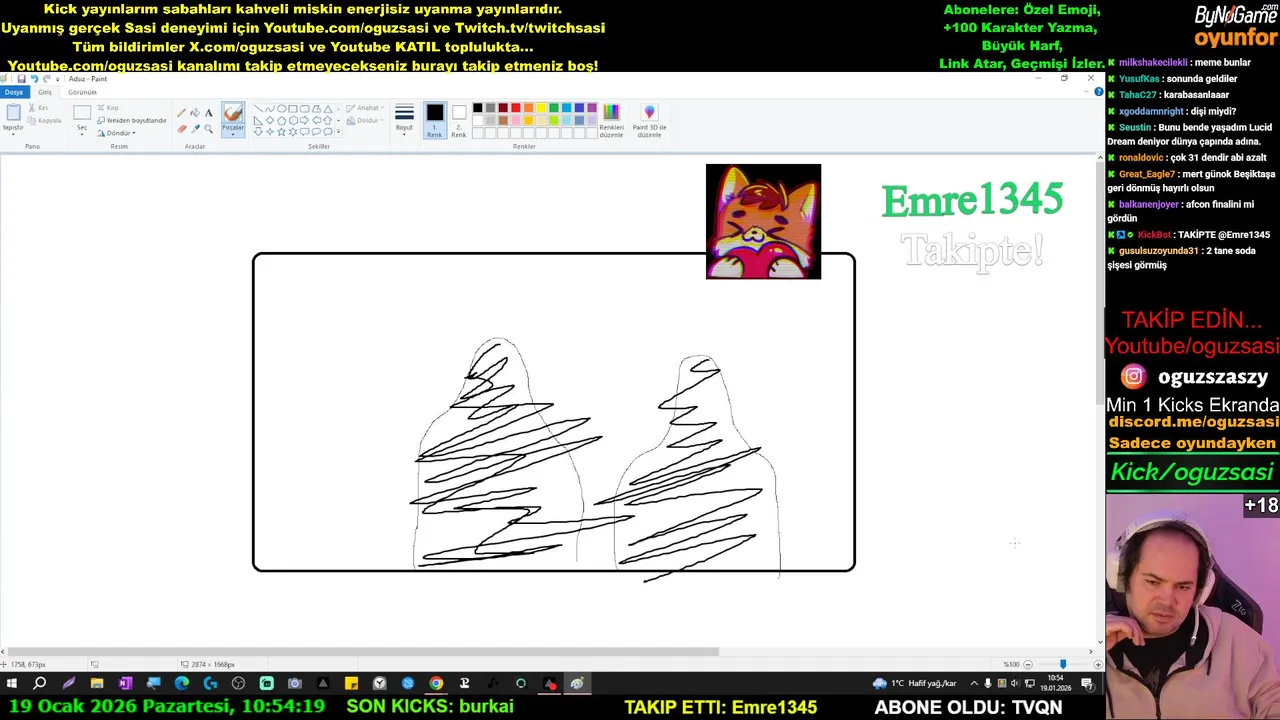Open the Boyut line thickness dropdown

[x=404, y=120]
